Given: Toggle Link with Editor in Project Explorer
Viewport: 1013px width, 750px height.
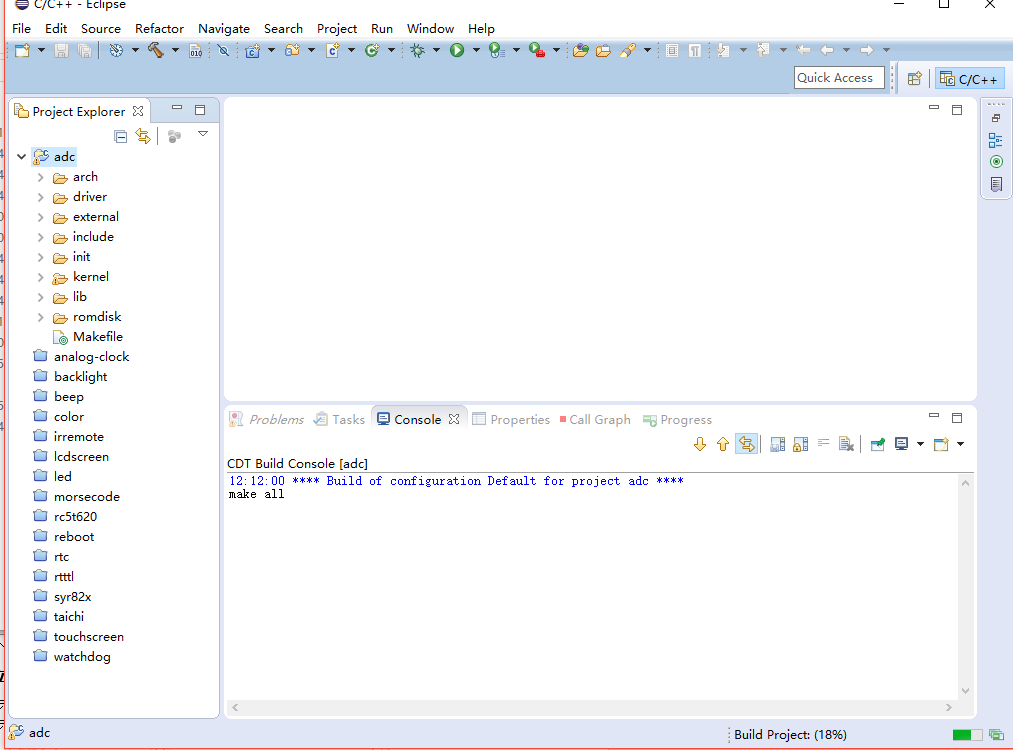Looking at the screenshot, I should click(x=143, y=136).
